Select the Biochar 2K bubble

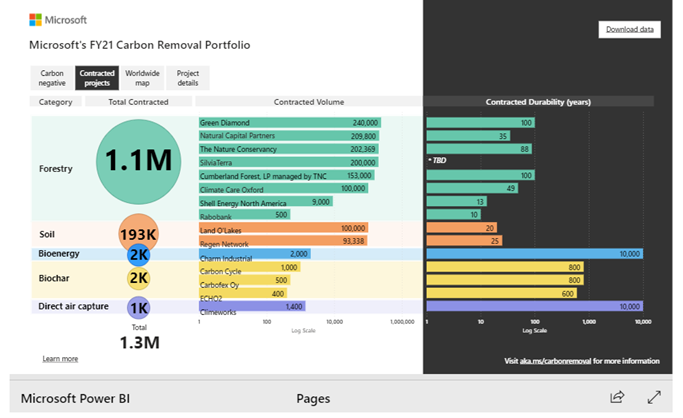pyautogui.click(x=139, y=278)
